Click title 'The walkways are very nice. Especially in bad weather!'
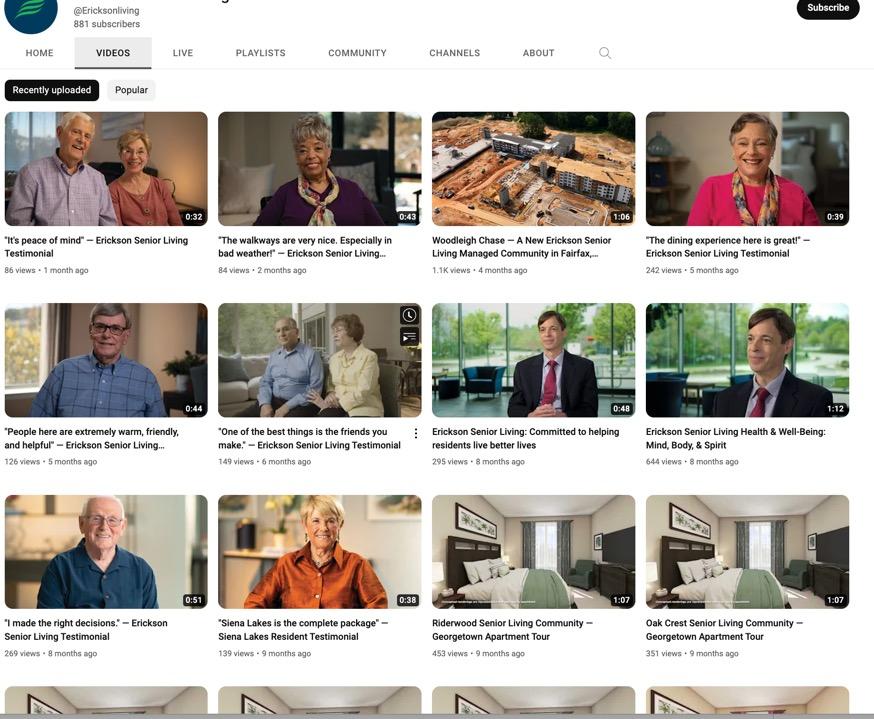874x719 pixels. point(305,247)
